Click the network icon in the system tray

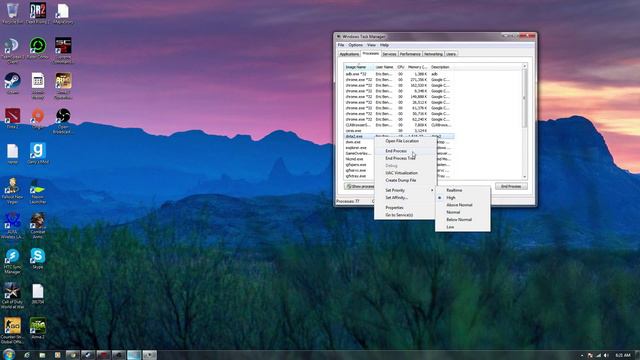tap(598, 356)
